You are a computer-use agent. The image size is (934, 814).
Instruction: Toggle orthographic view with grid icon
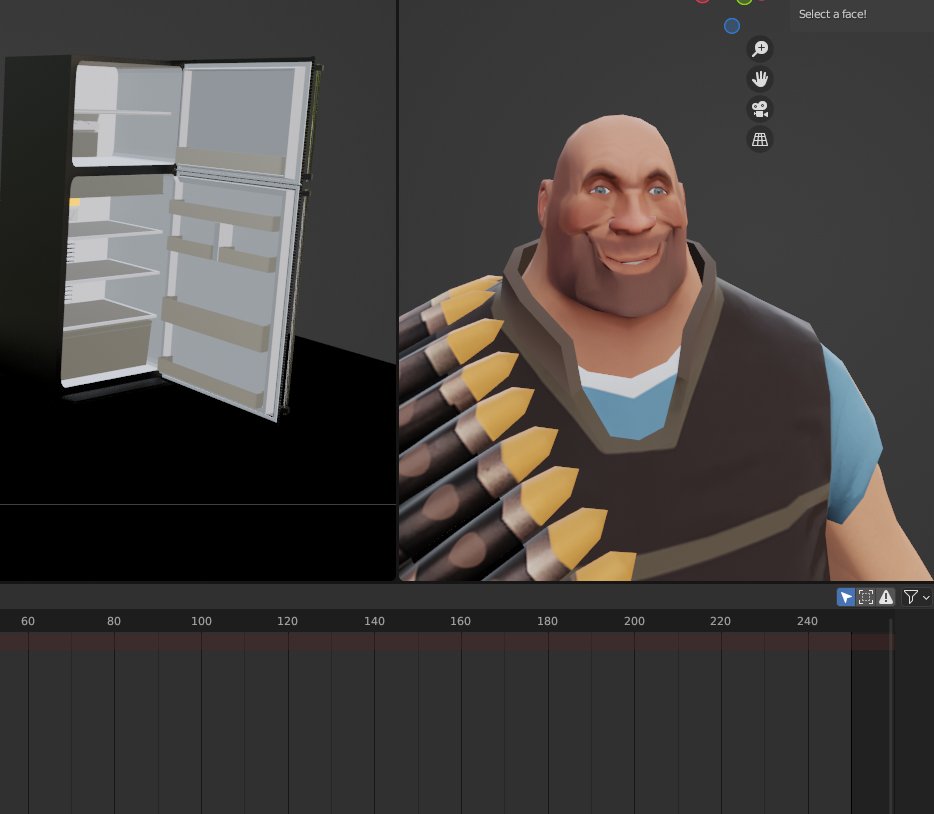[x=760, y=139]
